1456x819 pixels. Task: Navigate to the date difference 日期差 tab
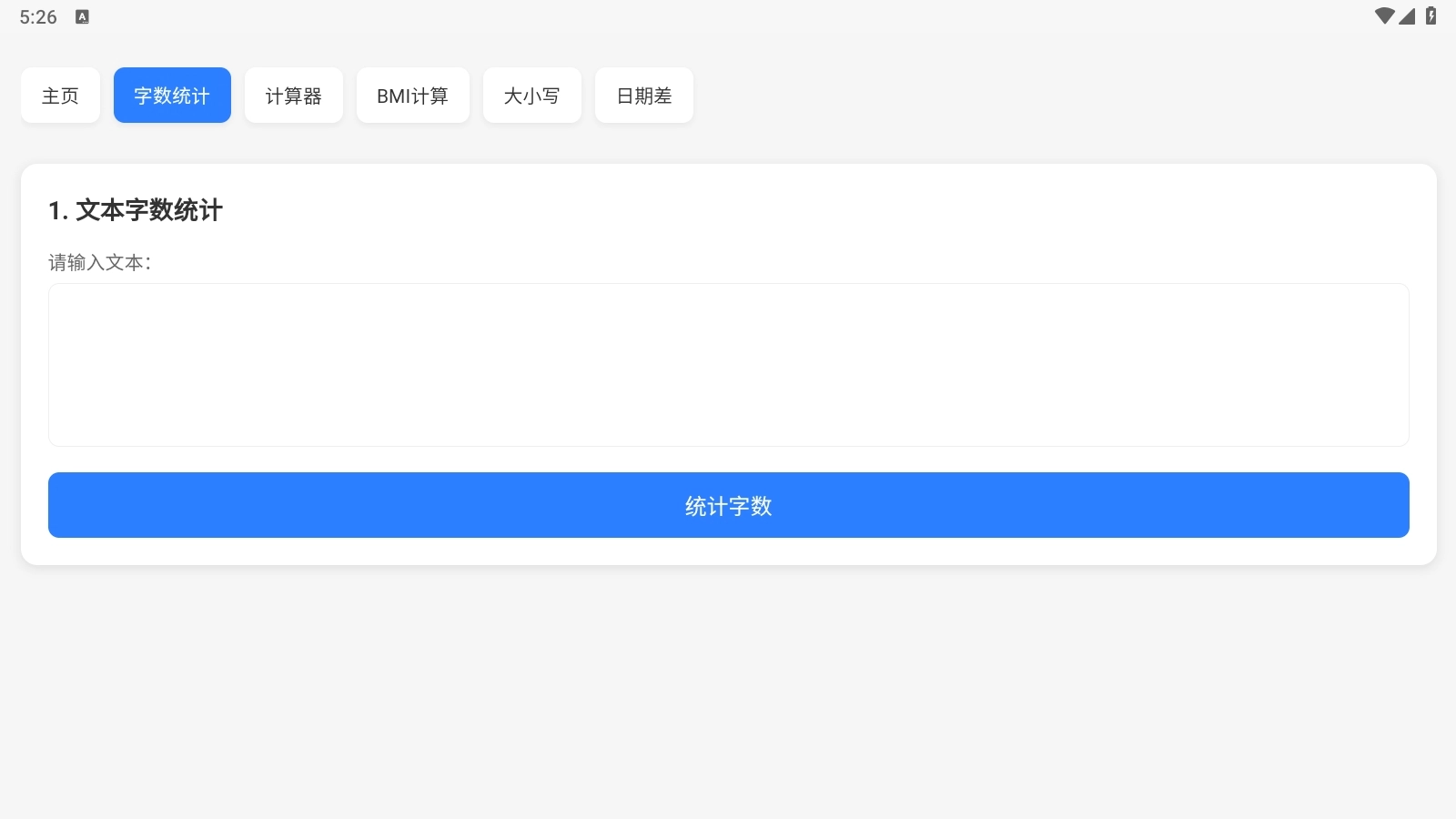(x=643, y=95)
